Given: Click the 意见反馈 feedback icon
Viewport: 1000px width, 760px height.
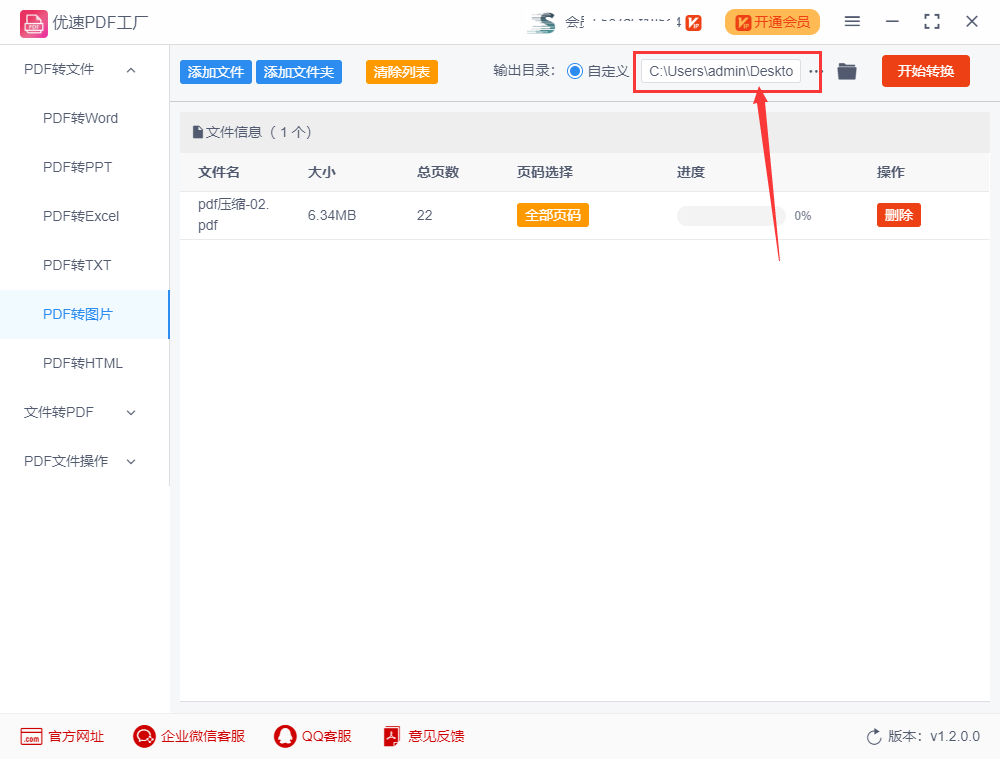Looking at the screenshot, I should (x=391, y=736).
